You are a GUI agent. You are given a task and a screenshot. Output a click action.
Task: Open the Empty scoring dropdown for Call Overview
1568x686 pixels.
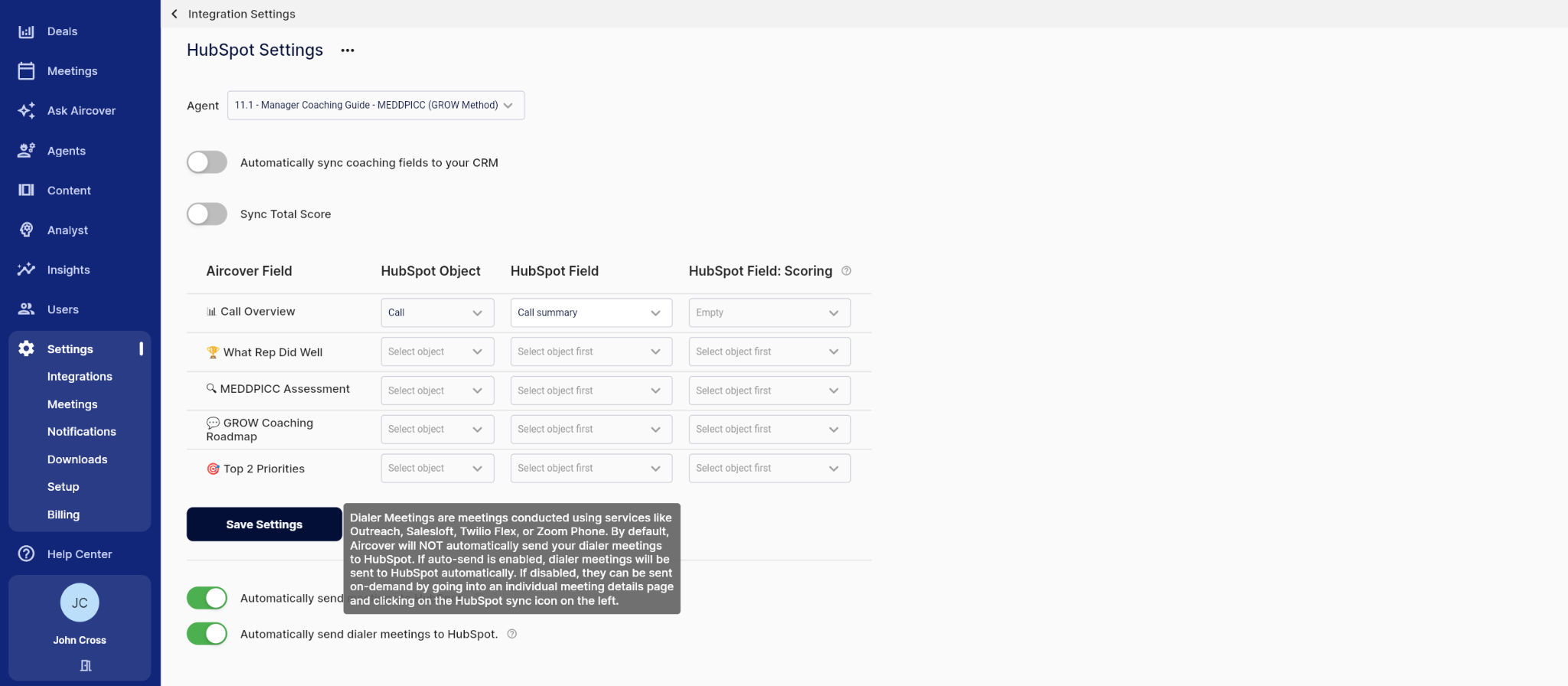tap(769, 312)
